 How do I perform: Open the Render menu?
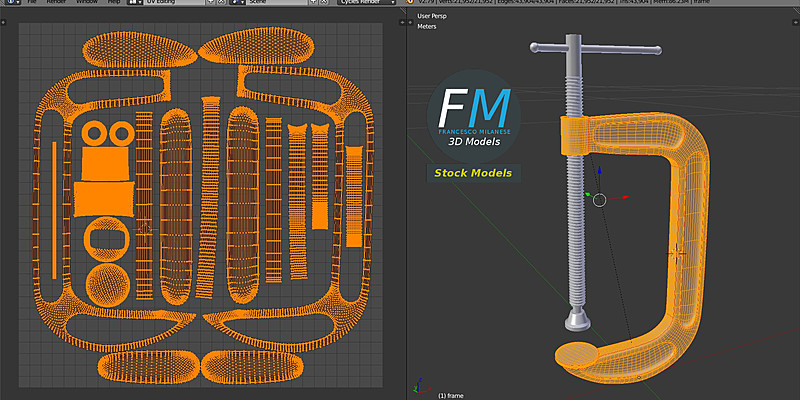click(x=56, y=2)
